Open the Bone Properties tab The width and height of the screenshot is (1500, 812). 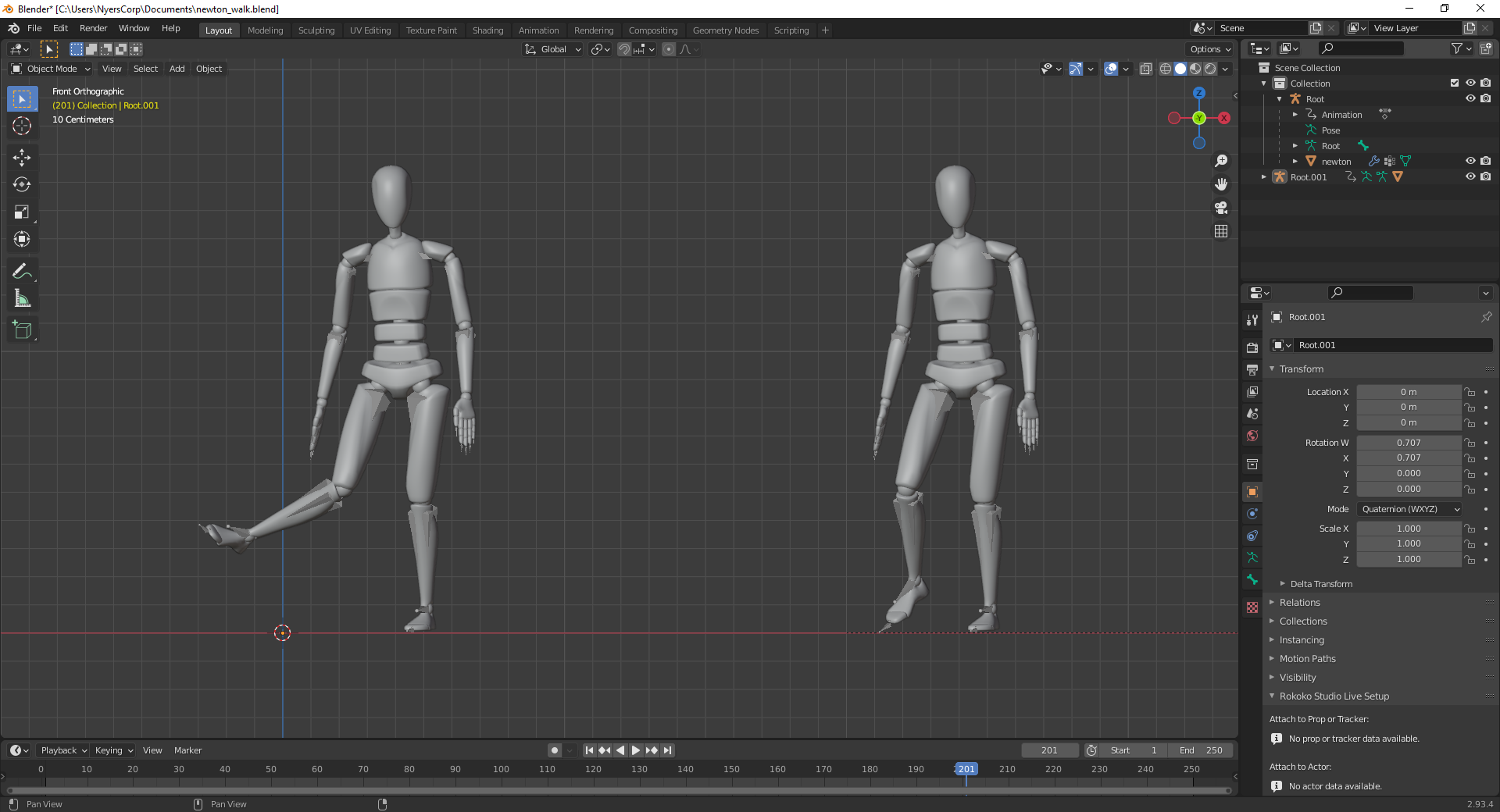1252,579
